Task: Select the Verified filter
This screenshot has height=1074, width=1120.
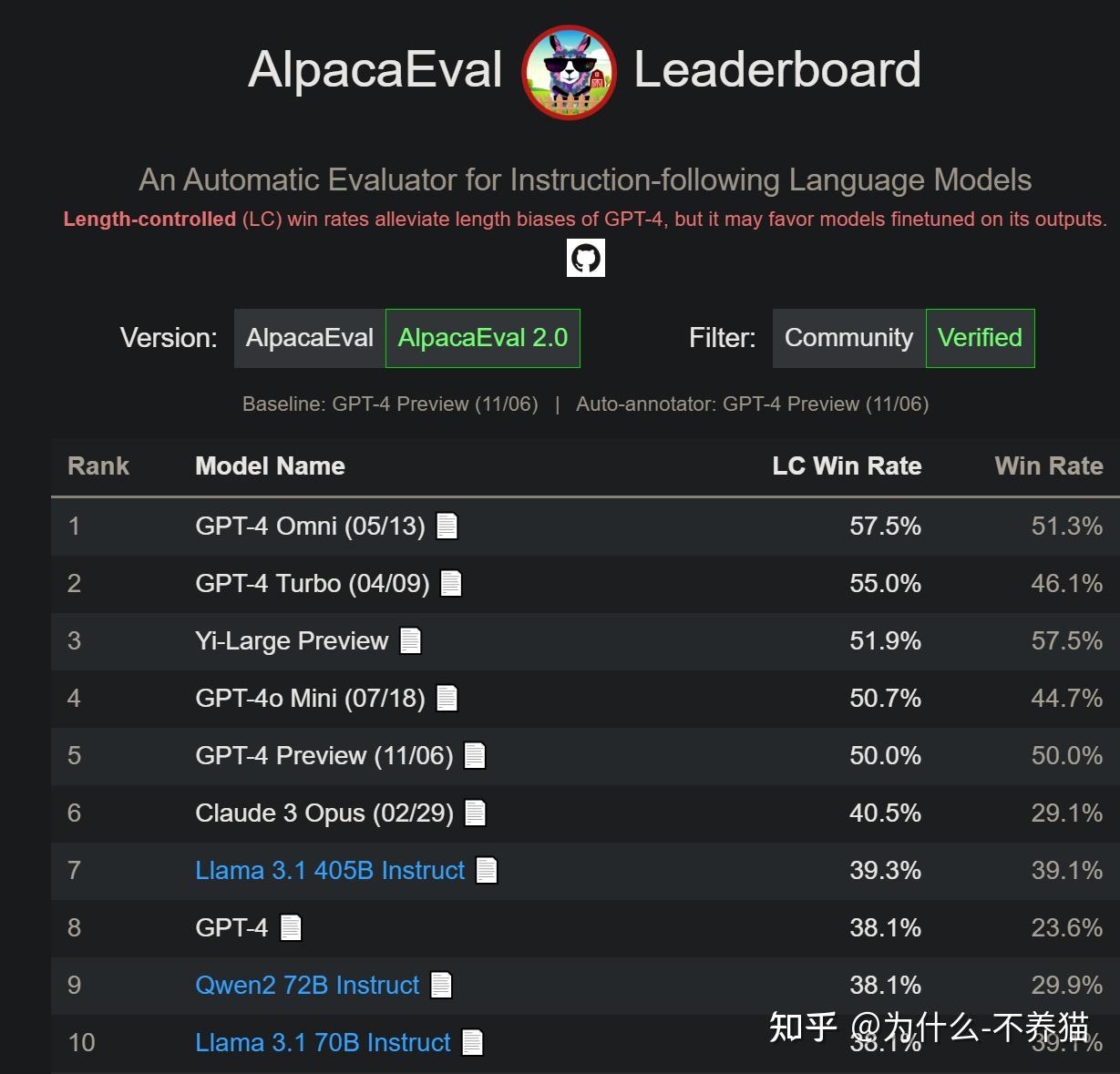Action: [980, 338]
